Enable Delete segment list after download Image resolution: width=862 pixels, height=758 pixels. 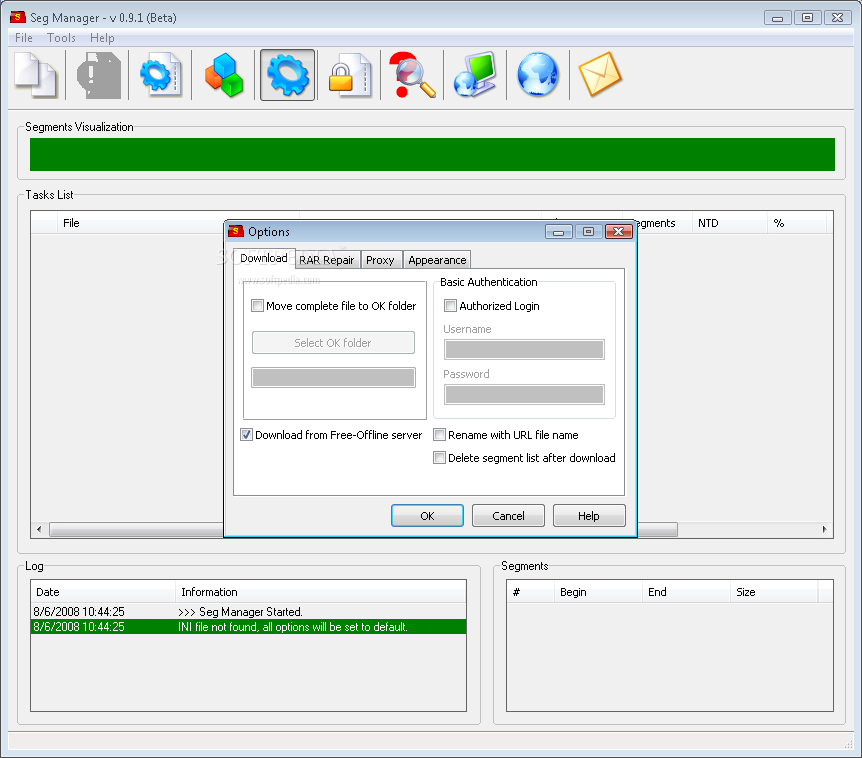point(439,458)
